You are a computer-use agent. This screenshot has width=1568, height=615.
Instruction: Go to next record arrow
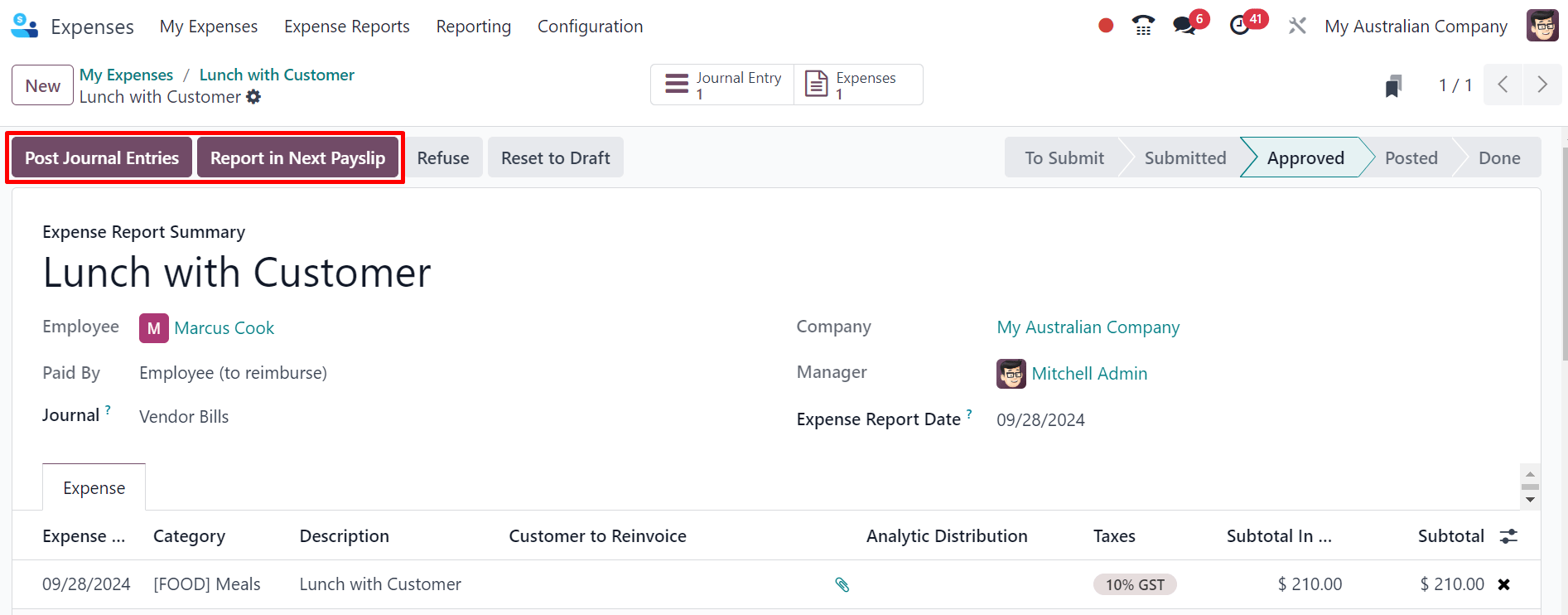(x=1541, y=85)
